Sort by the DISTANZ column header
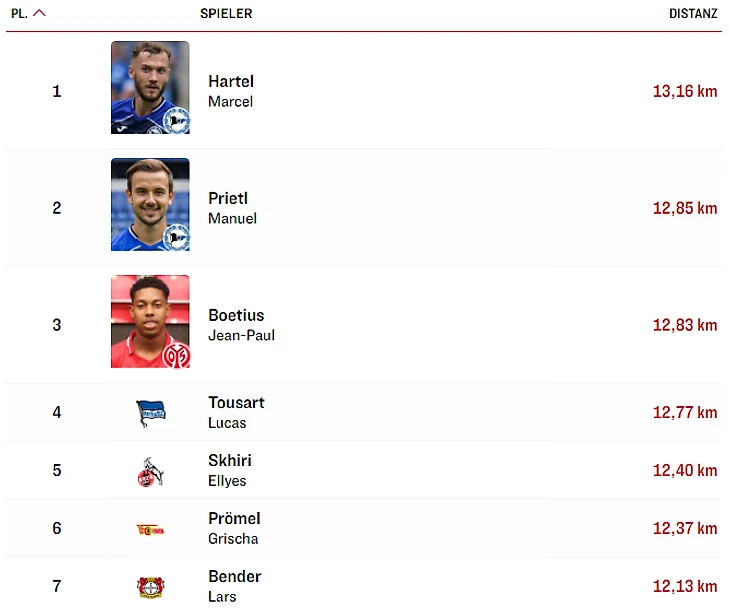Viewport: 730px width, 609px height. [693, 14]
